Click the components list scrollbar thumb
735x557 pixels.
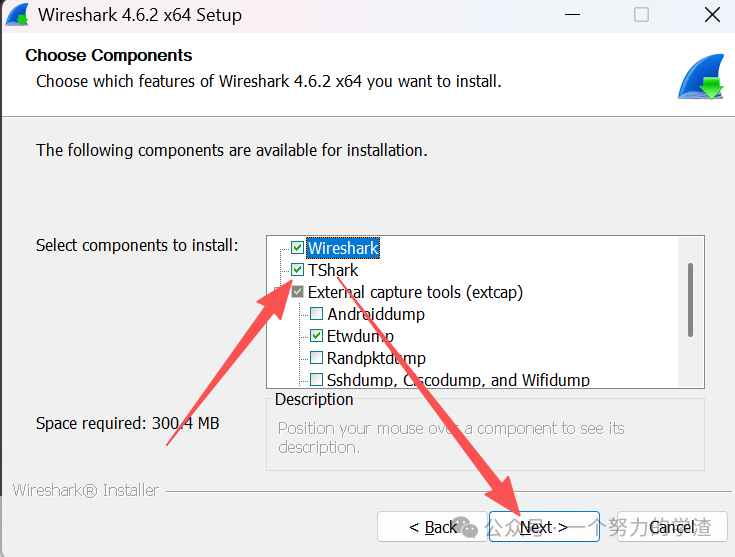[690, 300]
